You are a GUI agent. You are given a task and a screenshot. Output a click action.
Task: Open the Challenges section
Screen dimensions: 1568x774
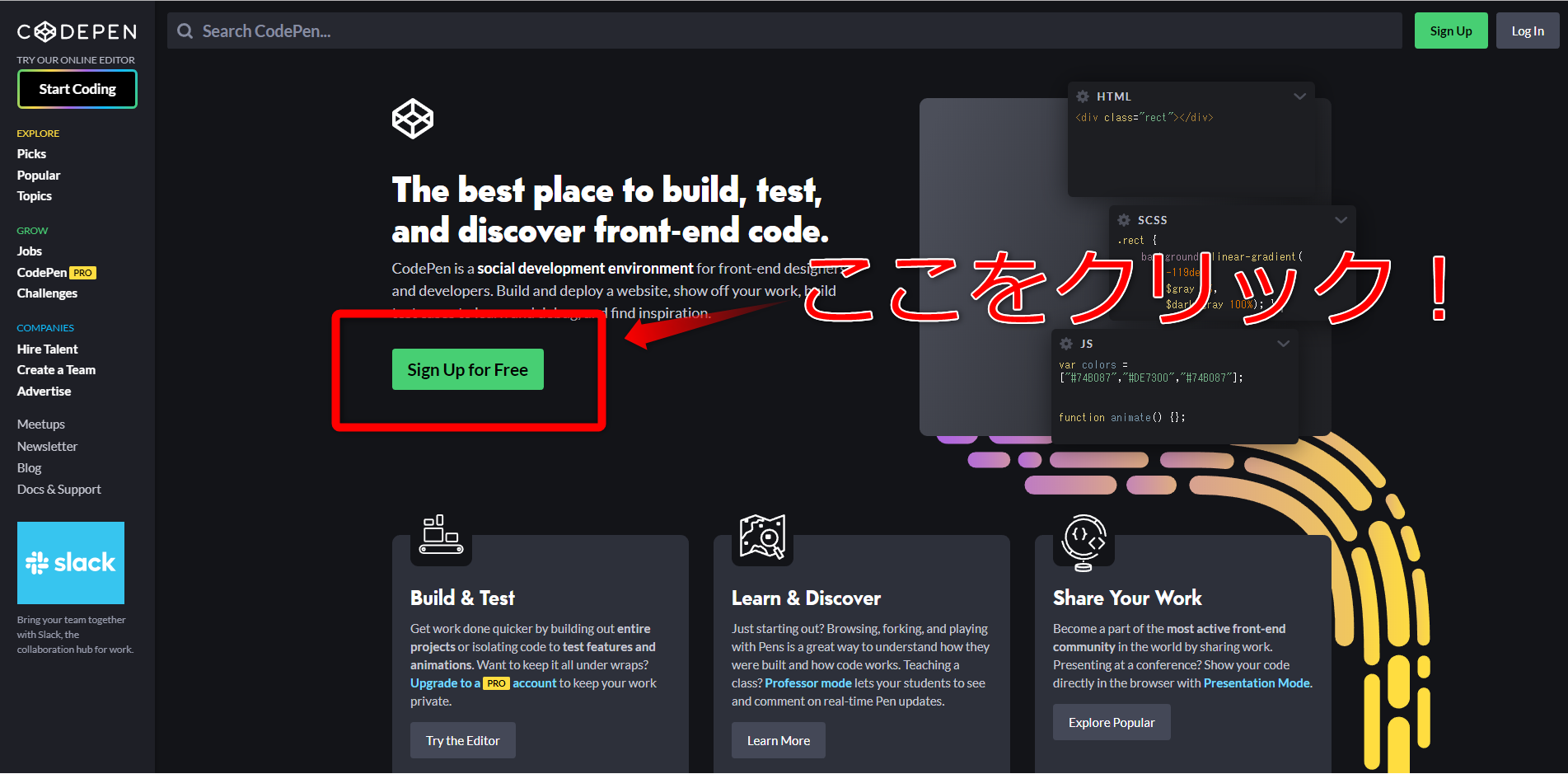pyautogui.click(x=47, y=293)
